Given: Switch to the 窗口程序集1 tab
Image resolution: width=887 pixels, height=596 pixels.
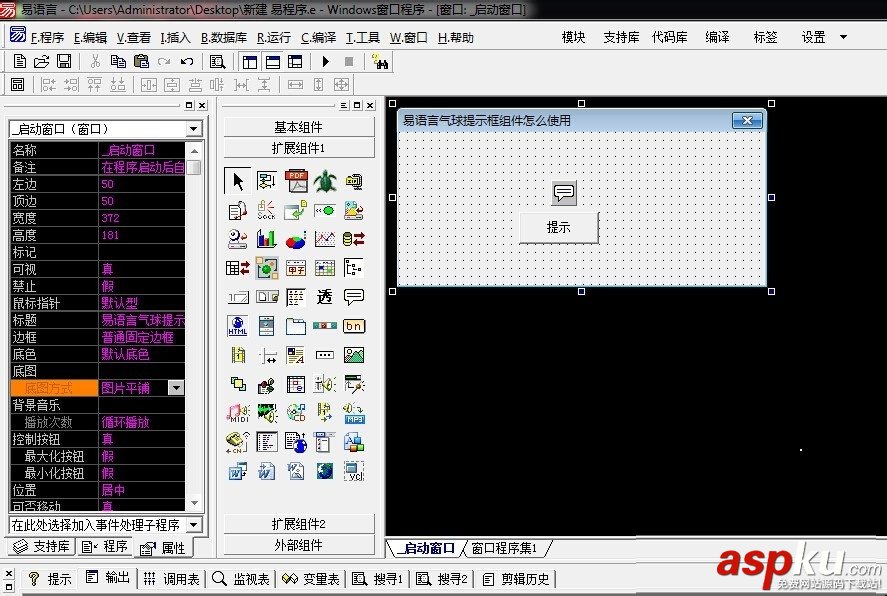Looking at the screenshot, I should point(505,548).
